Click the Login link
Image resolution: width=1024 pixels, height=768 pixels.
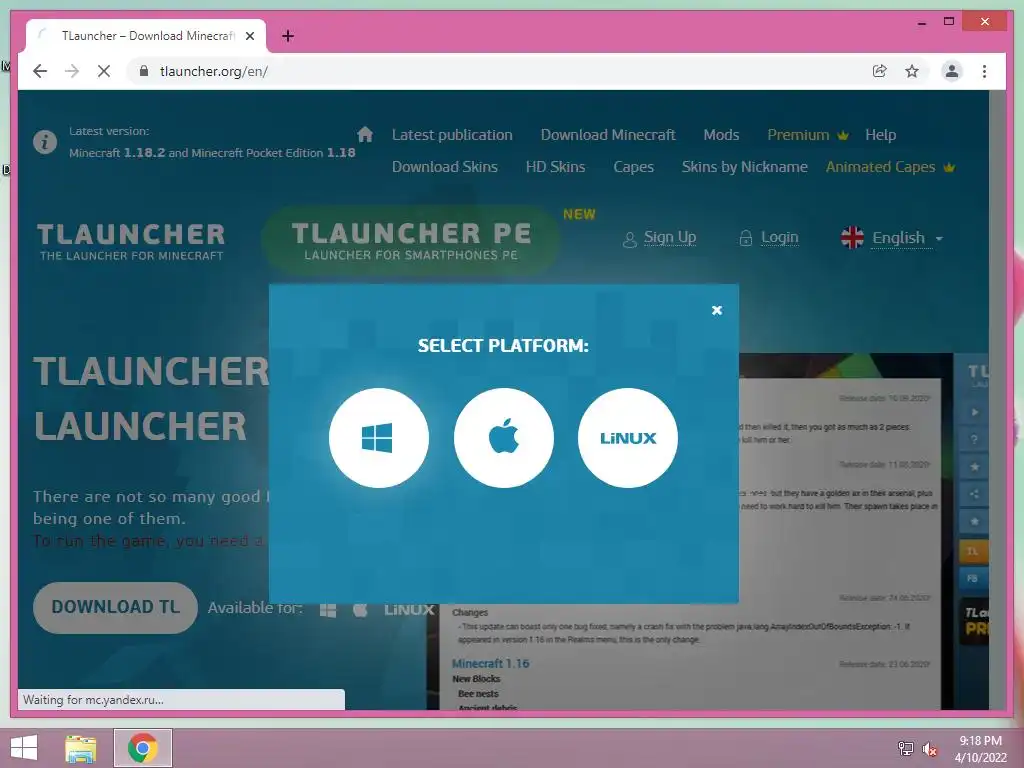(769, 238)
